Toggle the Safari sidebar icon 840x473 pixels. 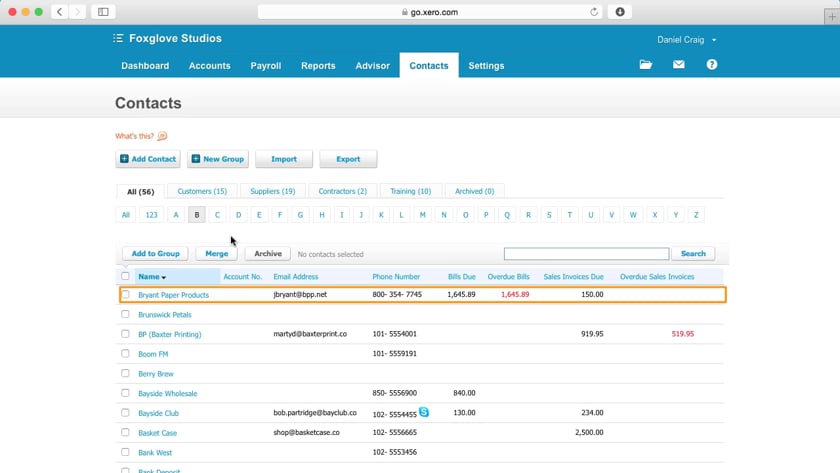(x=103, y=12)
